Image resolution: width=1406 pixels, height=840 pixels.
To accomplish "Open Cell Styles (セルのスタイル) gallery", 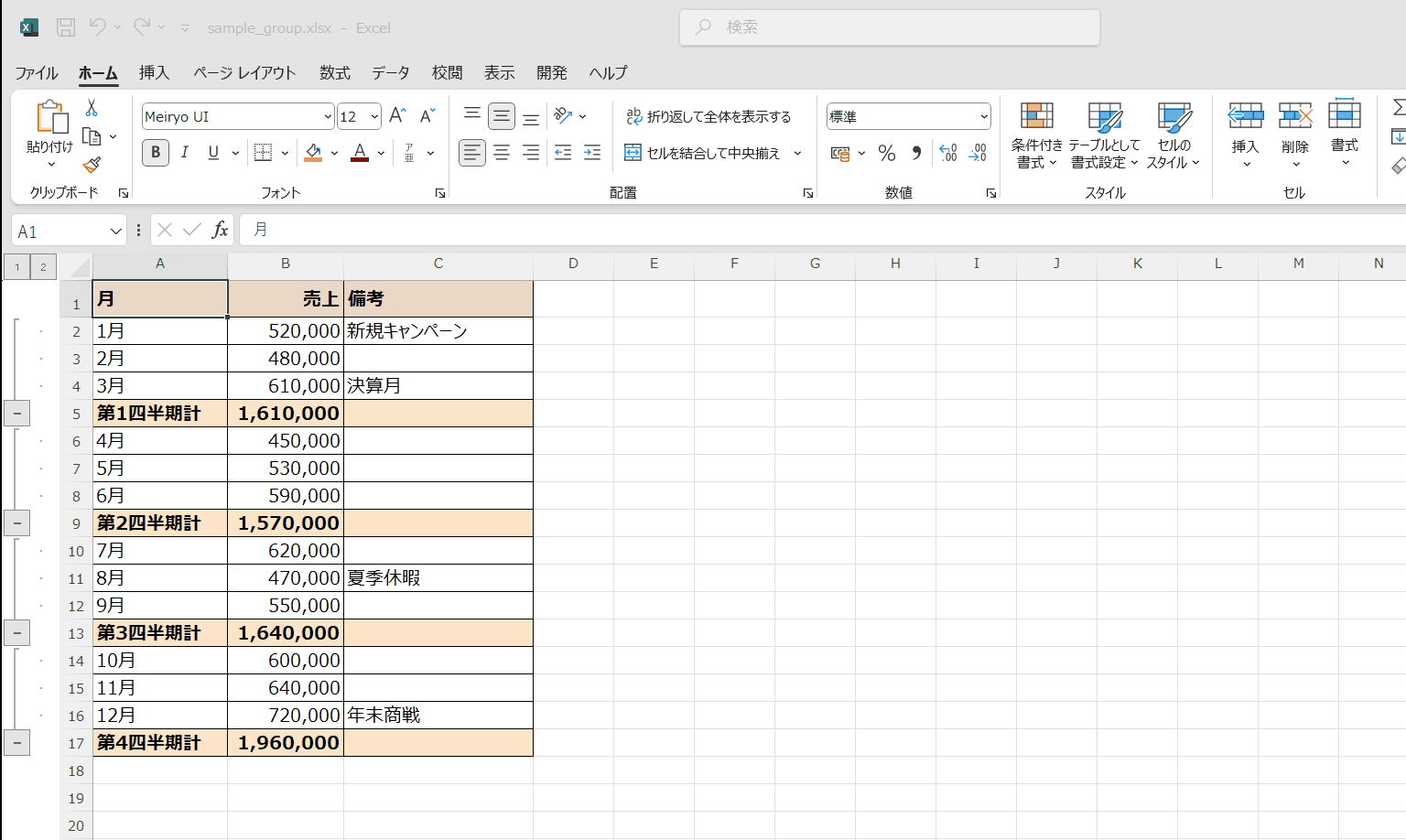I will [x=1173, y=135].
